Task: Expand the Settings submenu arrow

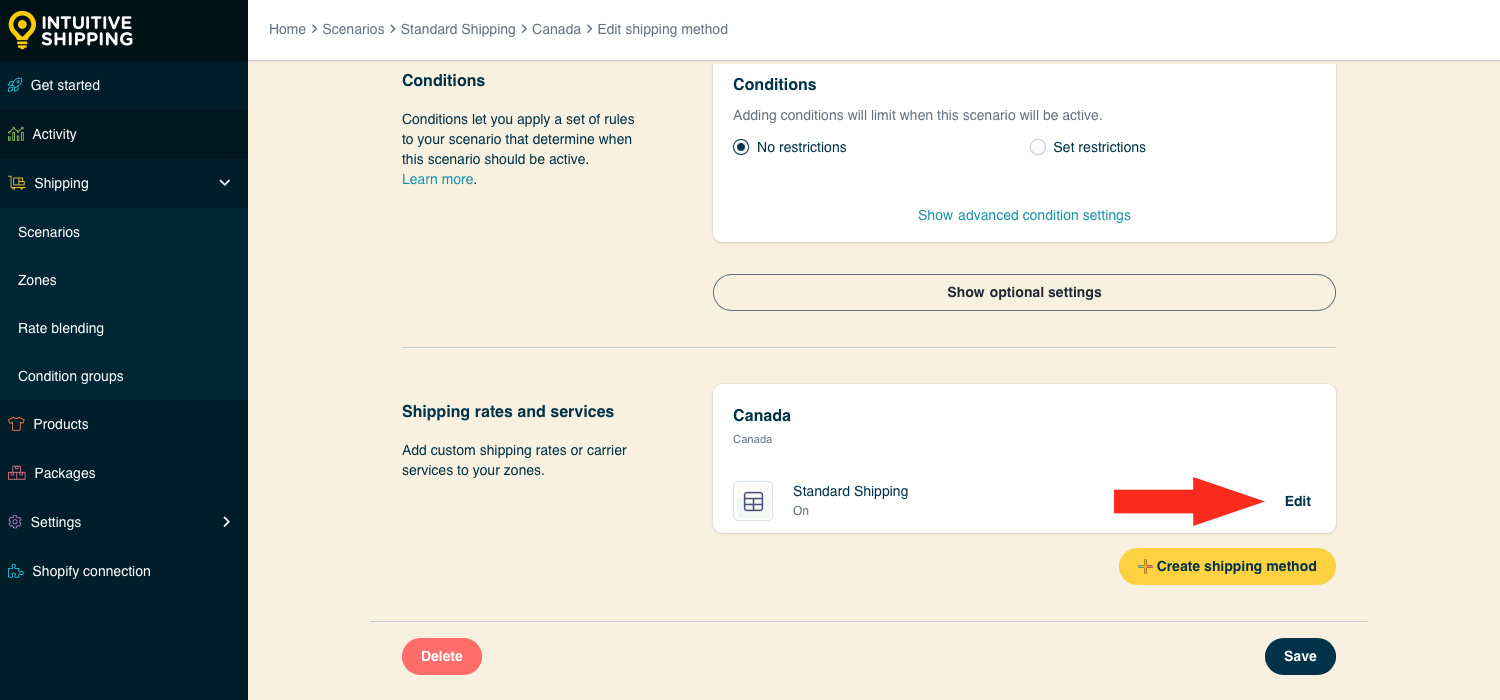Action: click(x=226, y=522)
